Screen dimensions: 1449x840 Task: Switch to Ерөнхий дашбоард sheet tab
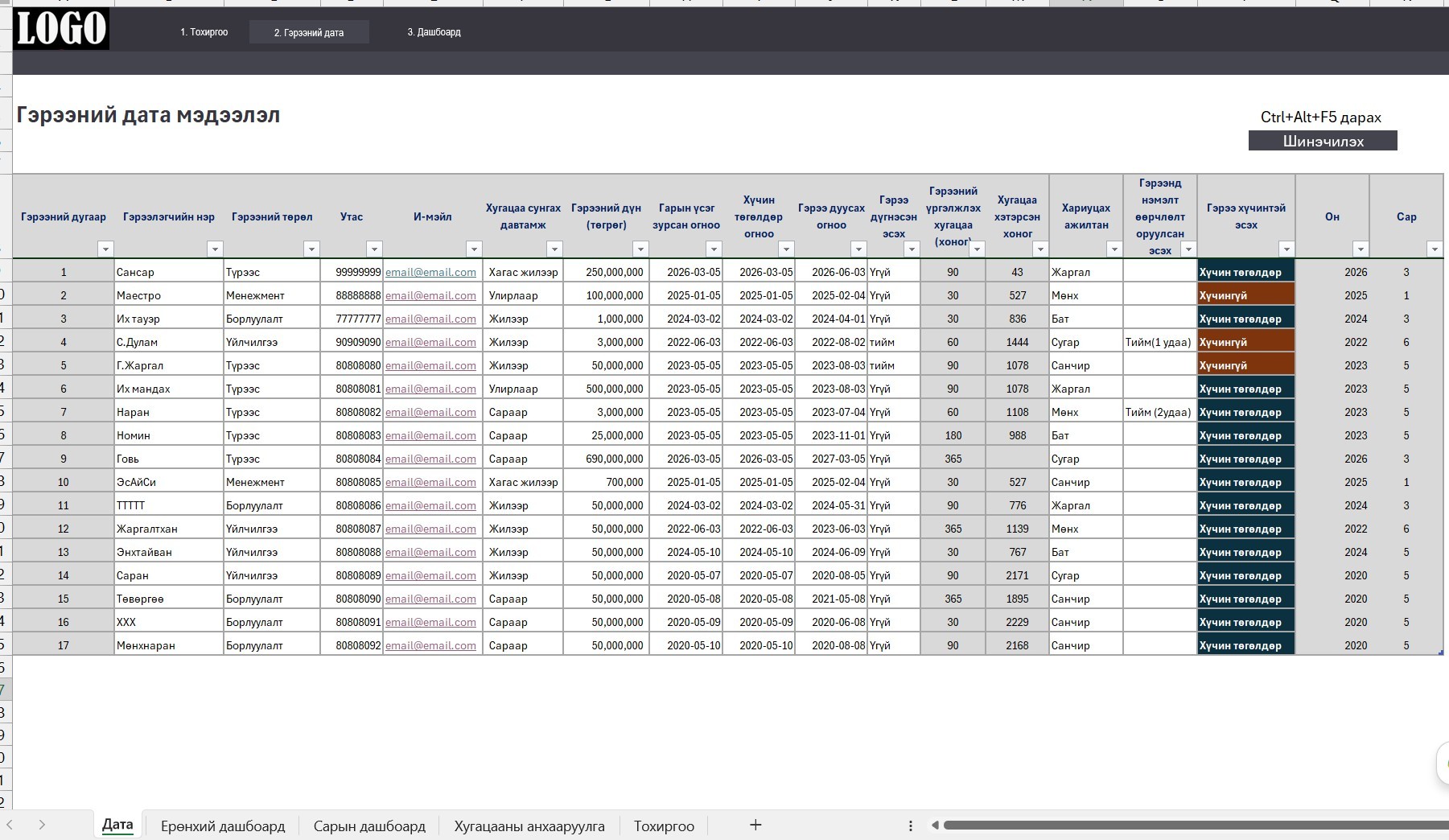tap(223, 826)
